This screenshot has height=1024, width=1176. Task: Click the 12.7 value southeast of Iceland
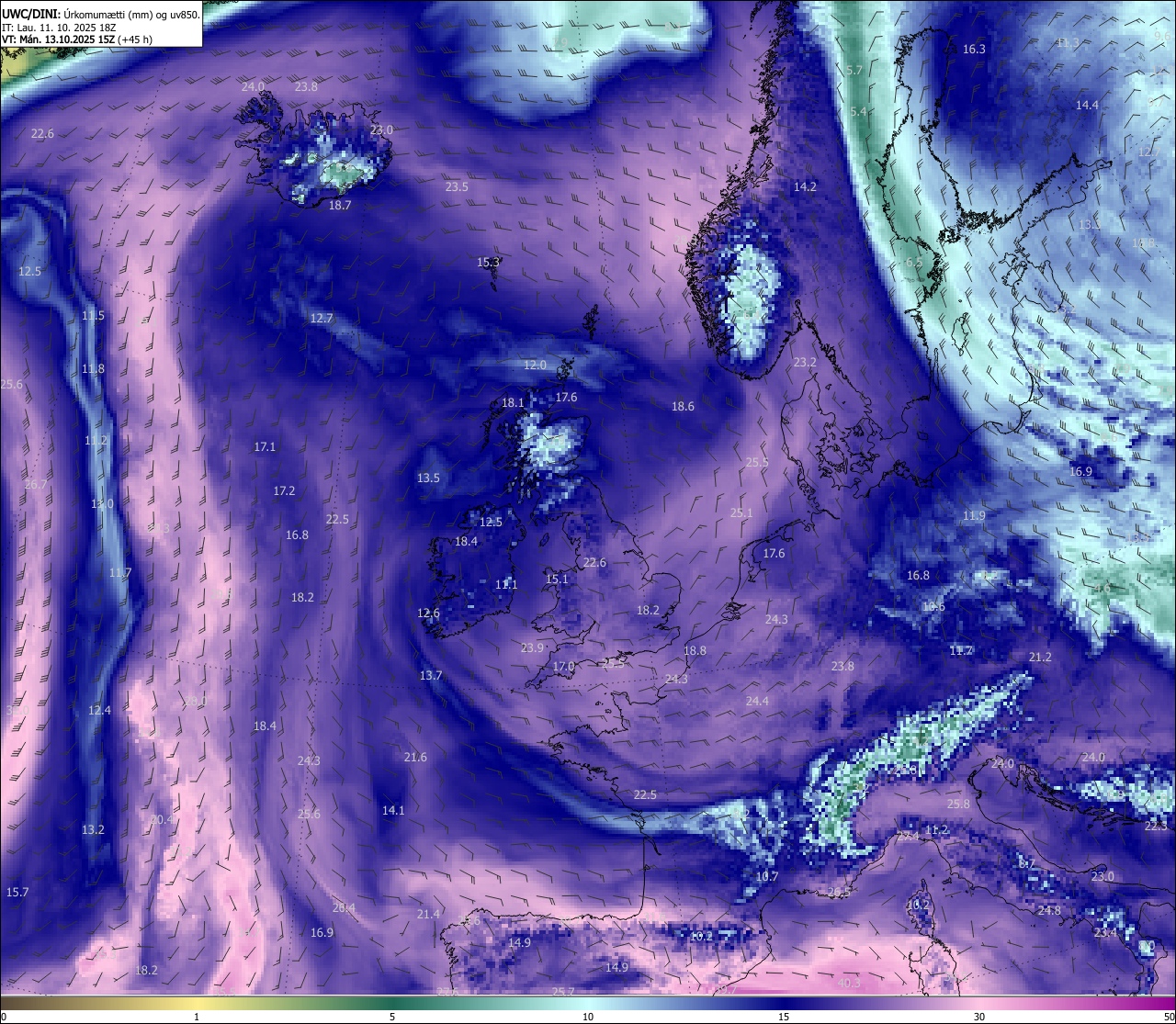point(322,318)
